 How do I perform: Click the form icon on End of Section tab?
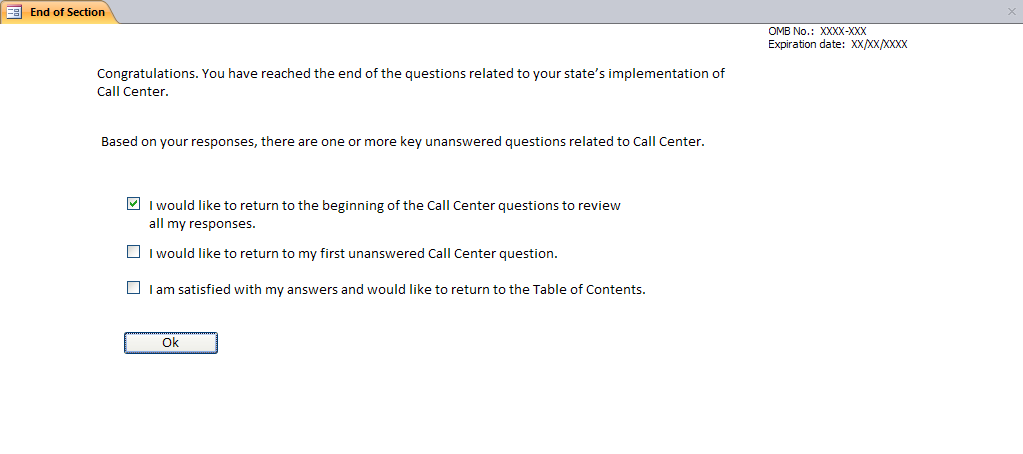coord(15,12)
